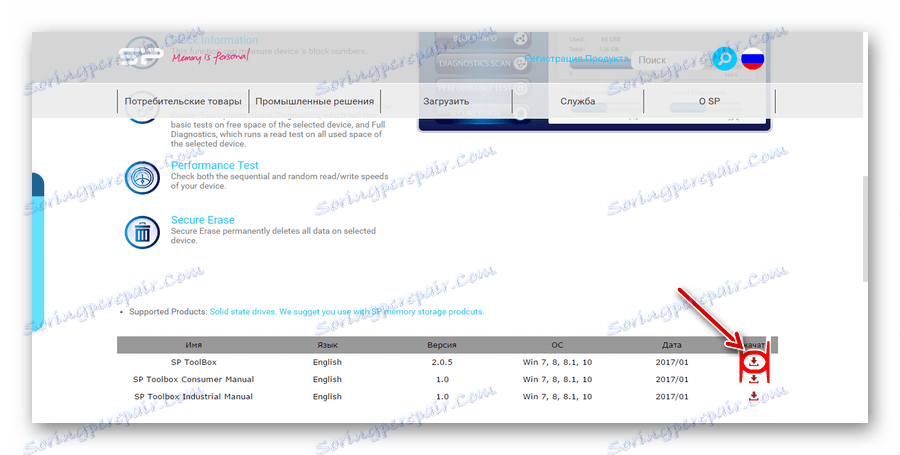Download SP ToolBox software
Screen dimensions: 900x455
(754, 362)
